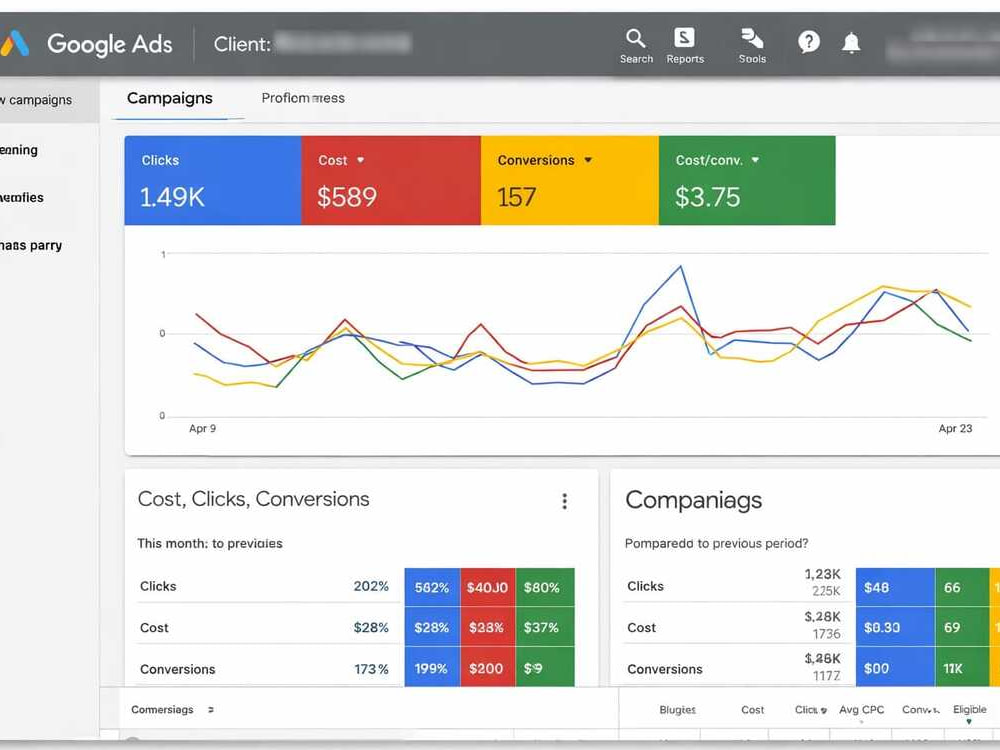1000x750 pixels.
Task: Click the '1,23K' Clicks value in Companiags
Action: coord(823,574)
